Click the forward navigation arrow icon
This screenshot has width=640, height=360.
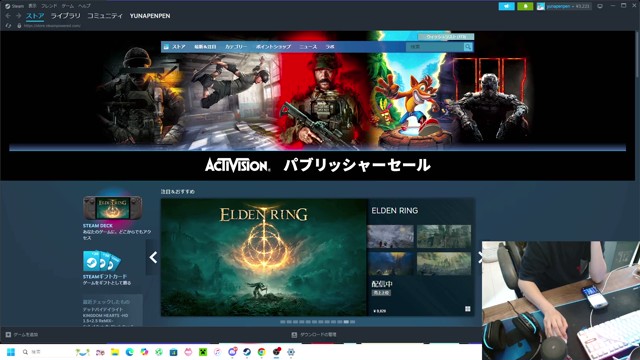point(18,16)
